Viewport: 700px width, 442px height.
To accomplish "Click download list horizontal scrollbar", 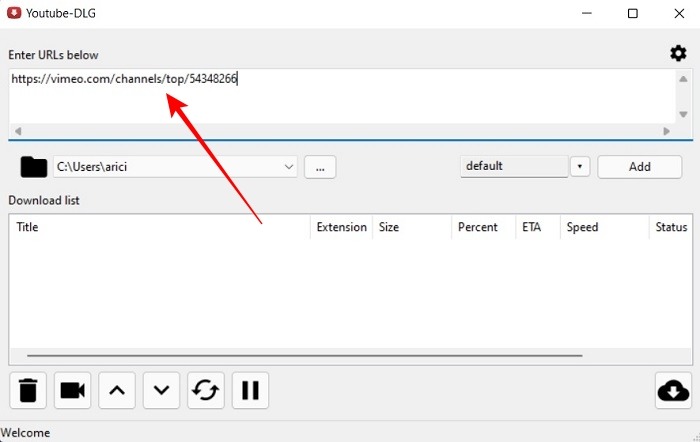I will [305, 356].
